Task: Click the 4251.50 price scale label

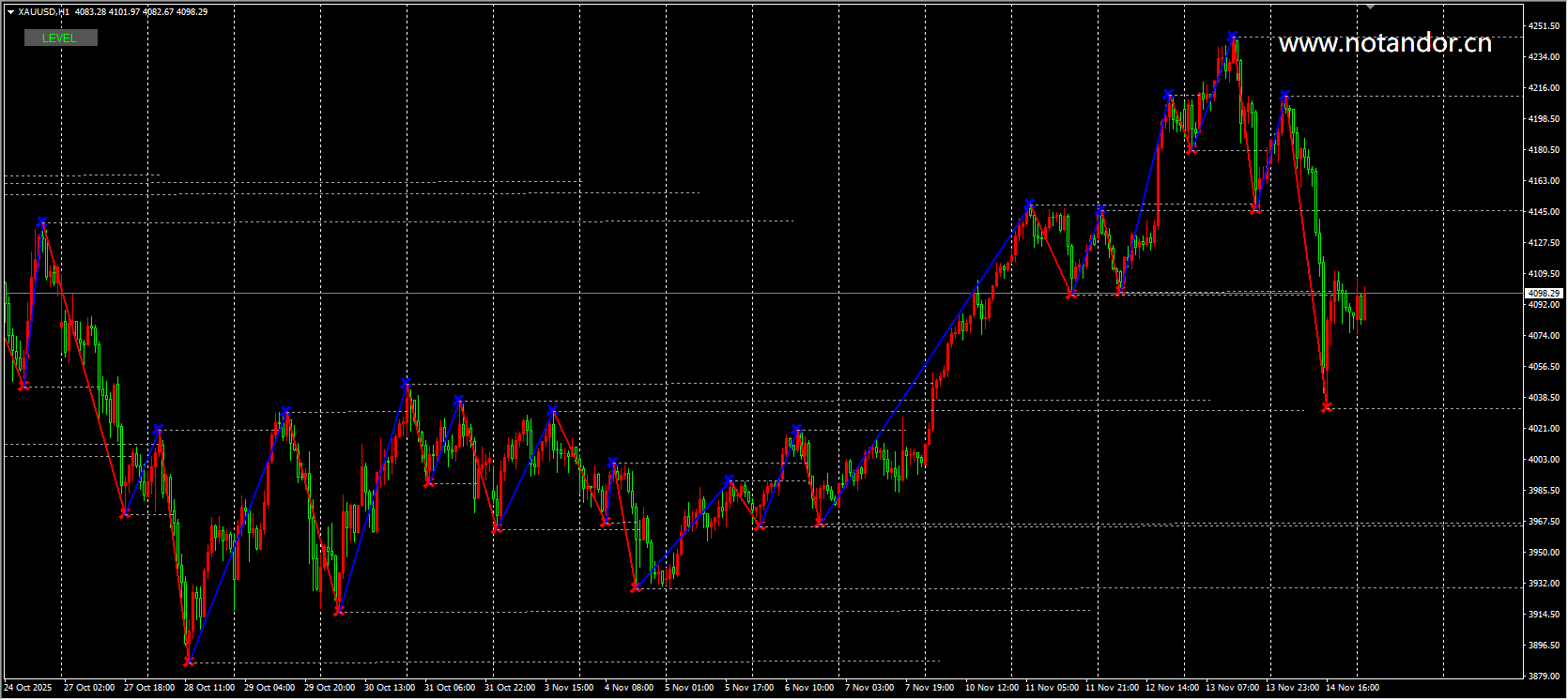Action: pyautogui.click(x=1544, y=26)
